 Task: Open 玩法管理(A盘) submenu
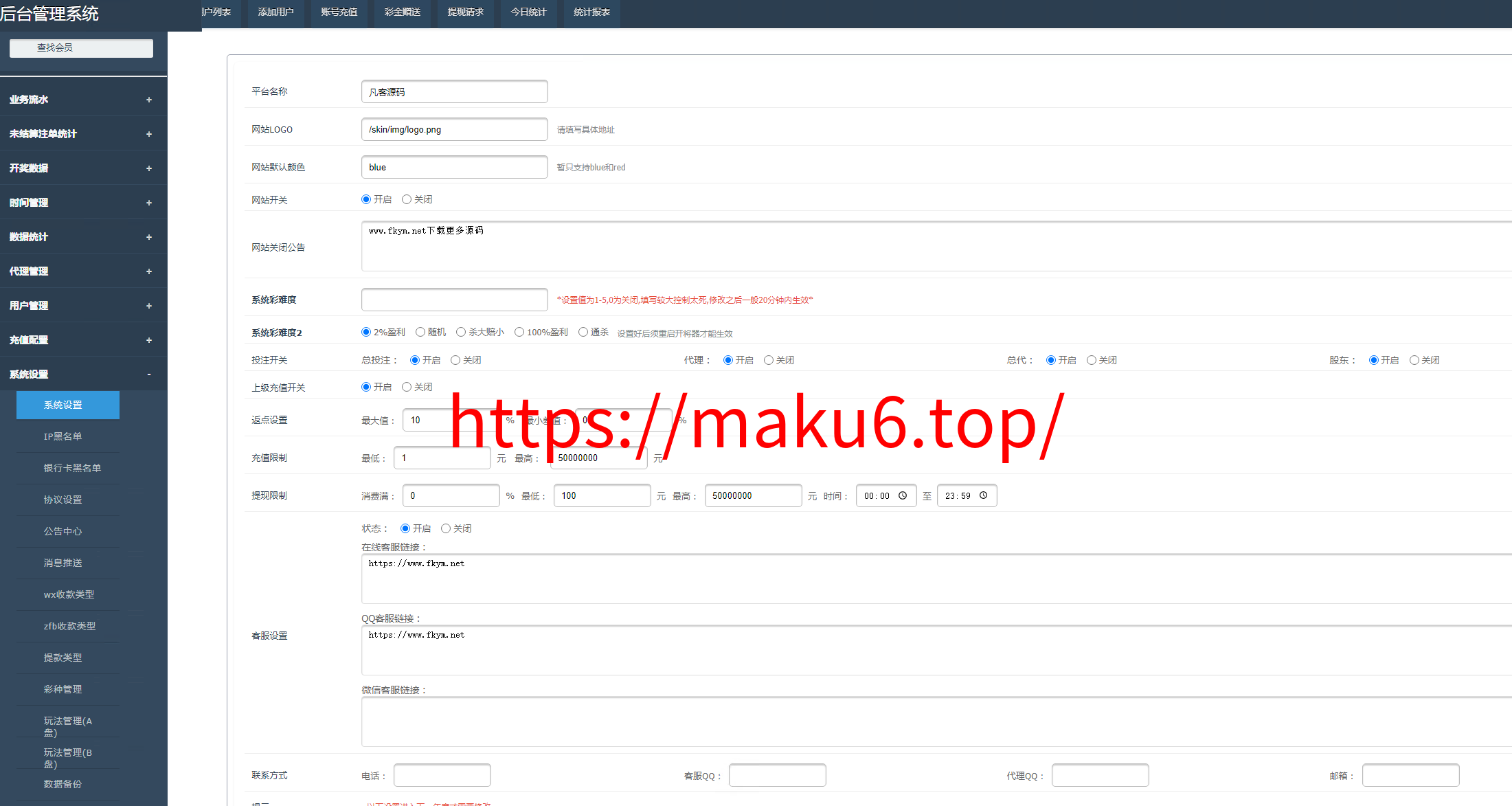point(68,726)
